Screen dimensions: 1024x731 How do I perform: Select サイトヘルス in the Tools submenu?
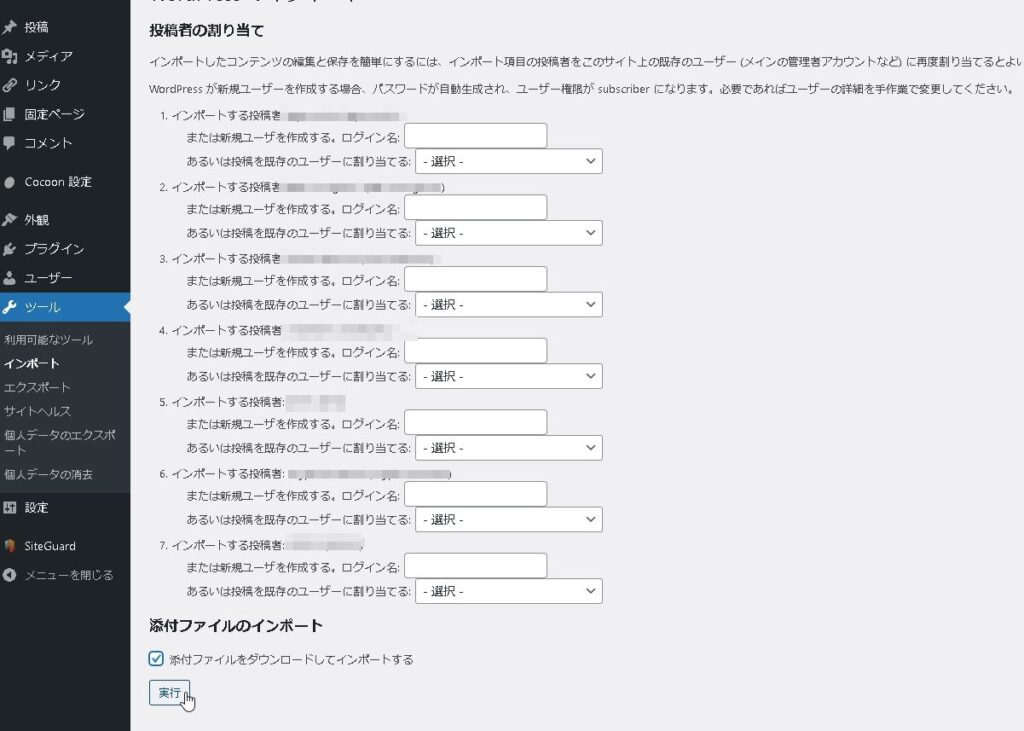pos(38,411)
